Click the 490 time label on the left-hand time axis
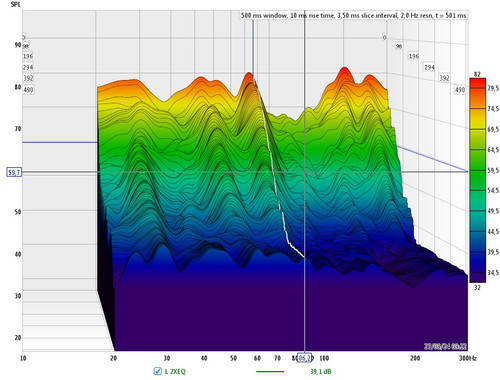500x380 pixels. click(x=28, y=90)
